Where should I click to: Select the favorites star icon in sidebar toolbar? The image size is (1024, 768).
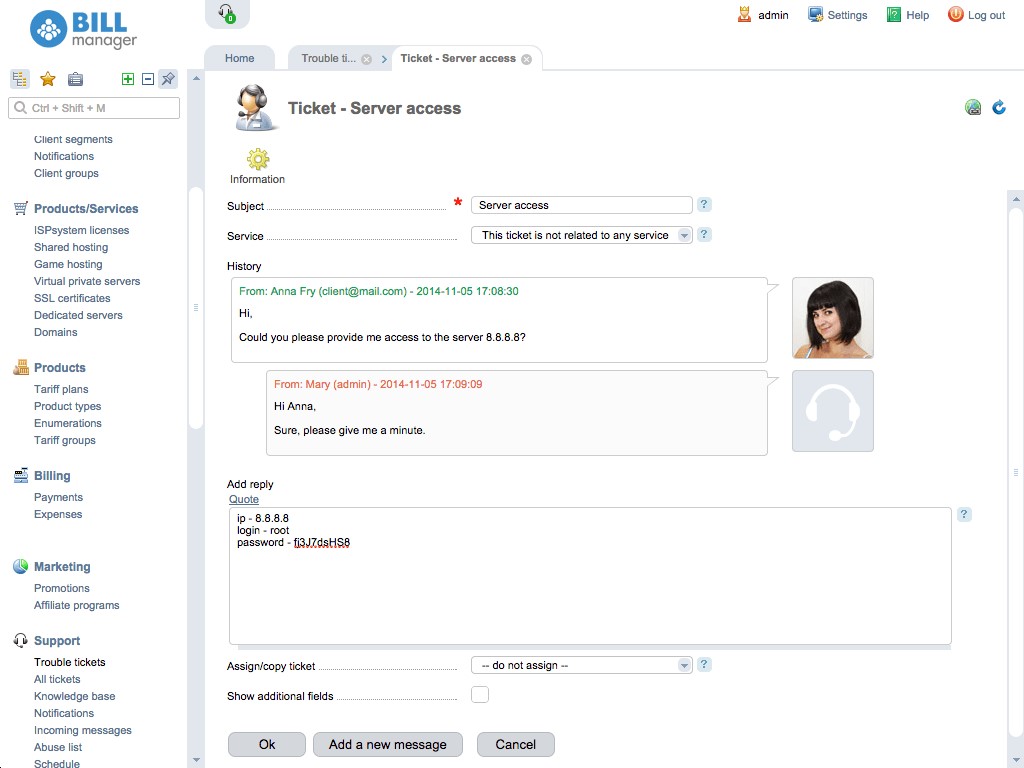point(47,78)
